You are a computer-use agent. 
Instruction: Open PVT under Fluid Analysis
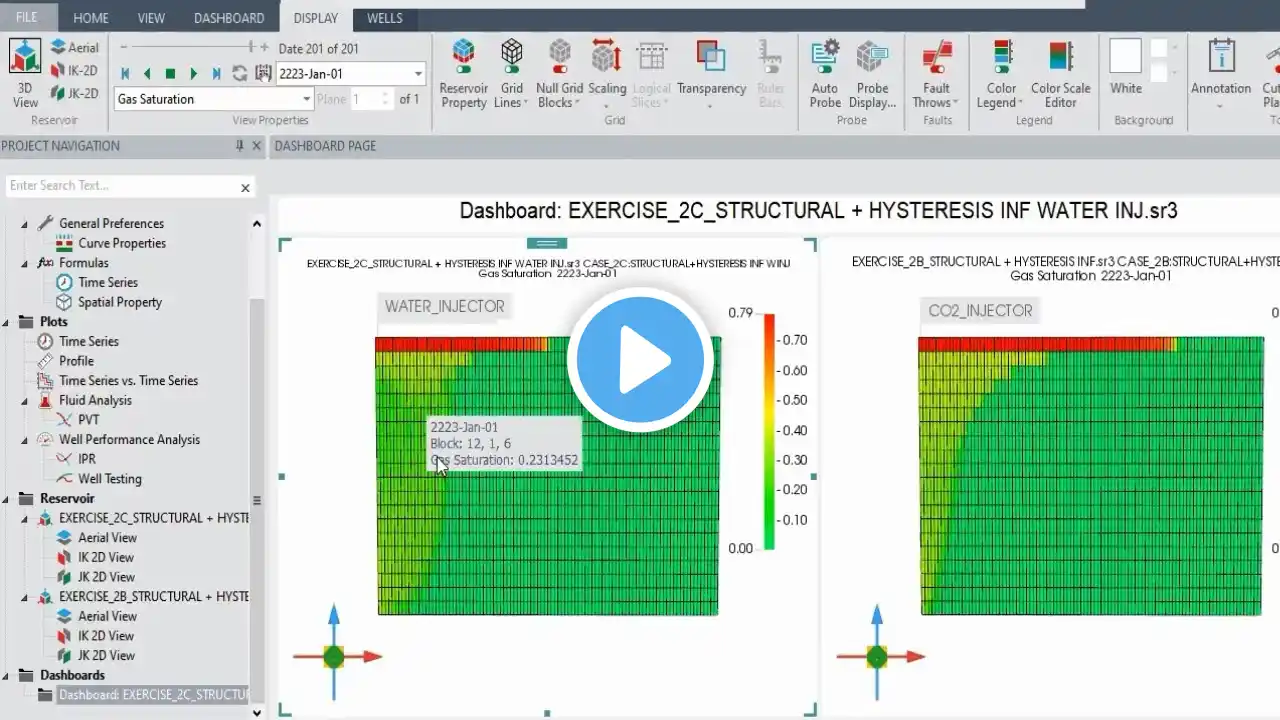pos(88,420)
